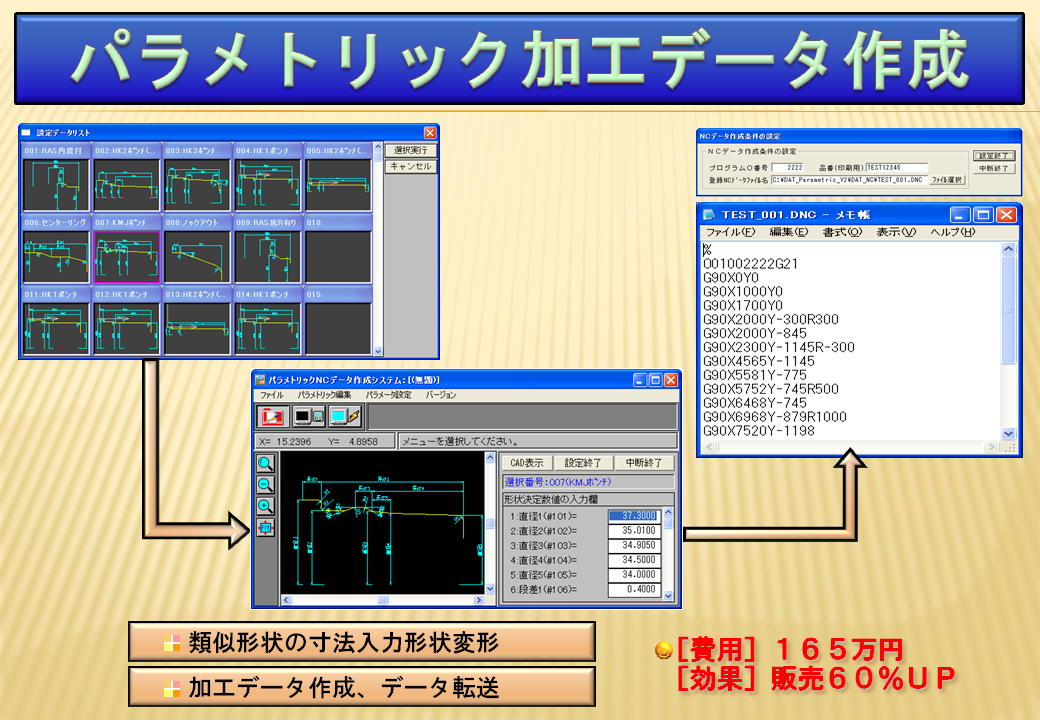Click Notepad vertical scrollbar down arrow
This screenshot has width=1040, height=720.
[1008, 434]
